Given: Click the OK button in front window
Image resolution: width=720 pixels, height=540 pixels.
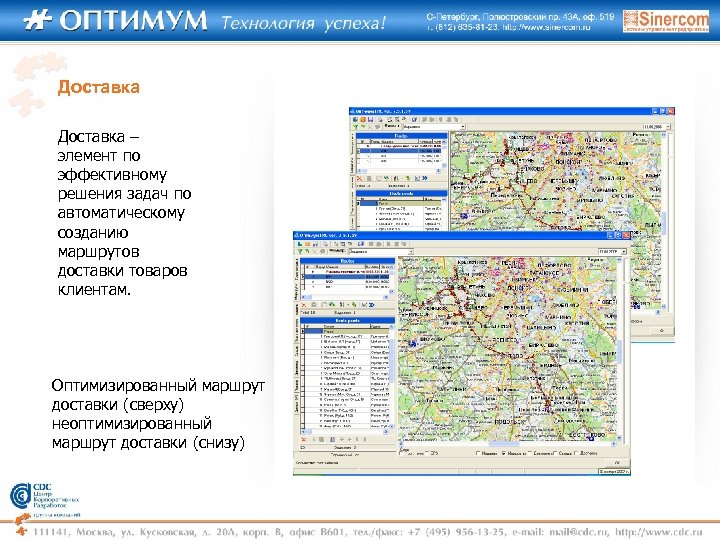Looking at the screenshot, I should coord(617,463).
